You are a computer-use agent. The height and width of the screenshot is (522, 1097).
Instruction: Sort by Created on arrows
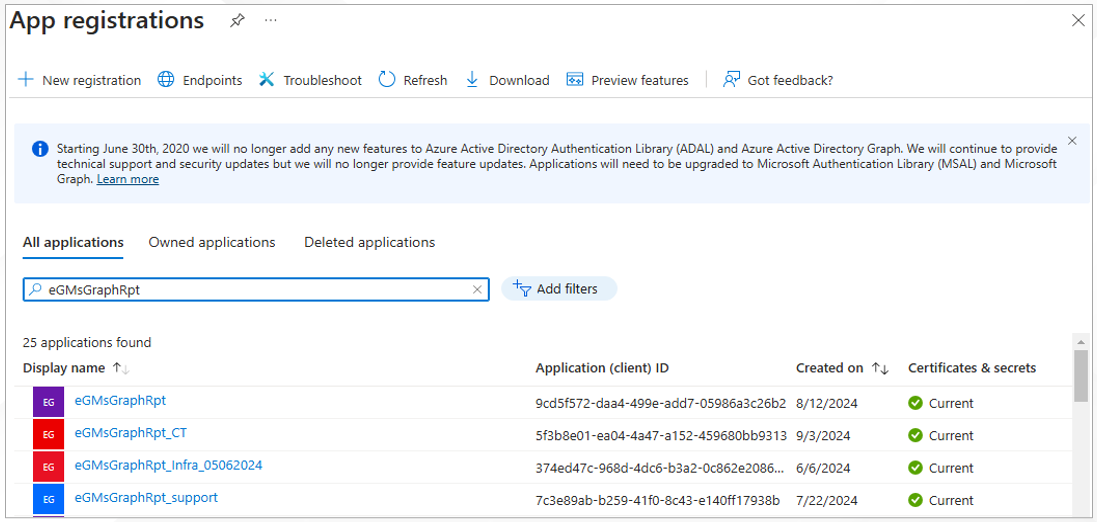[x=879, y=368]
